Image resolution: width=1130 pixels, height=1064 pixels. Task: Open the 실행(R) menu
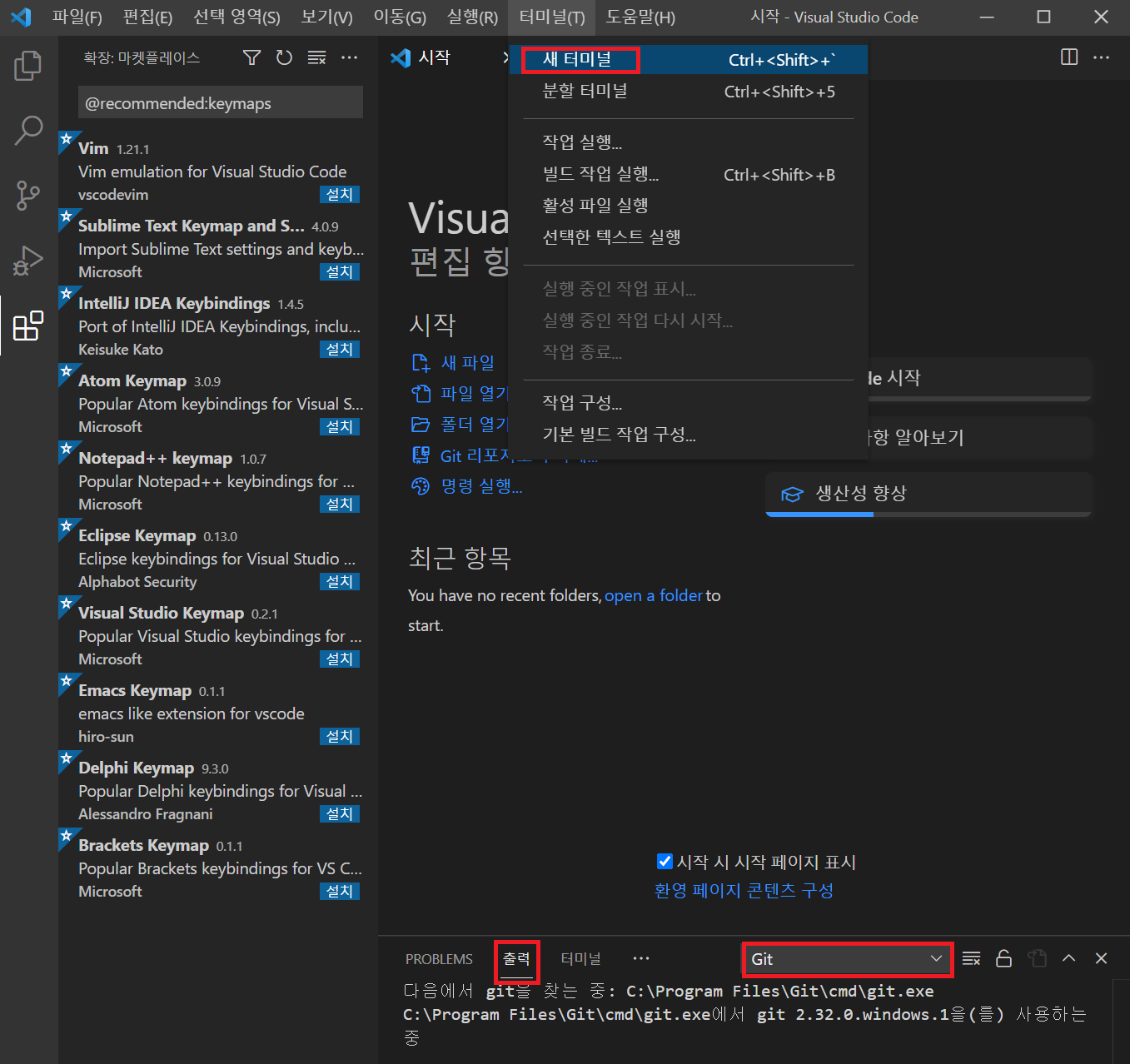pyautogui.click(x=472, y=17)
